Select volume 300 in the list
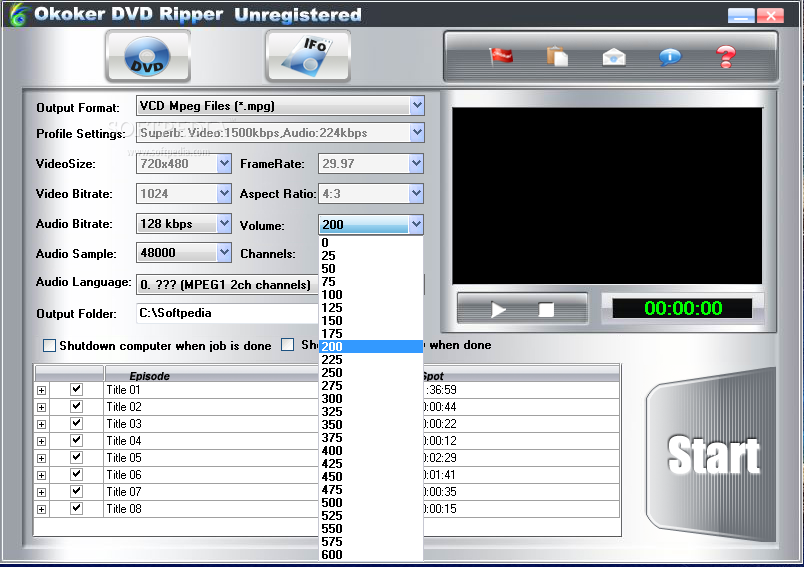The image size is (804, 567). (x=371, y=399)
